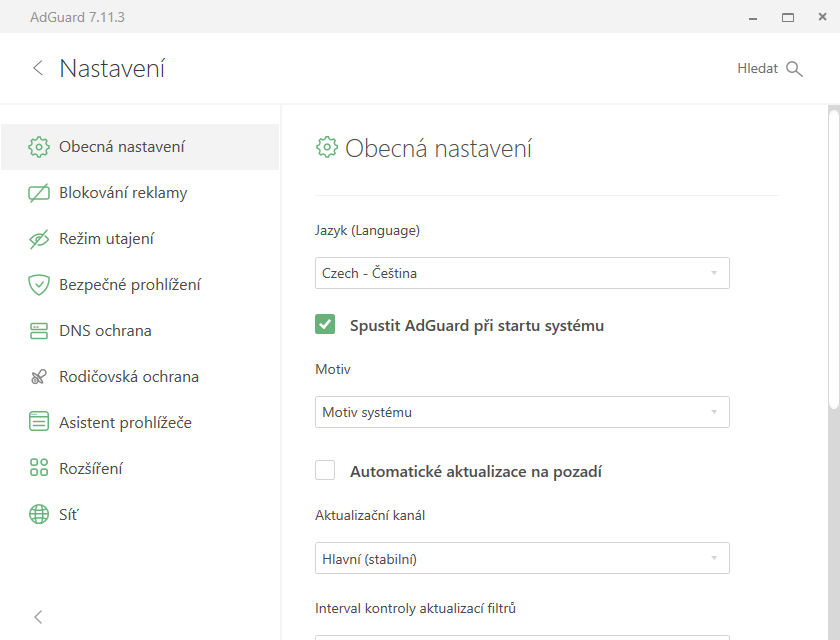Go back using arrow beside Nastavení
The width and height of the screenshot is (840, 640).
(x=38, y=68)
